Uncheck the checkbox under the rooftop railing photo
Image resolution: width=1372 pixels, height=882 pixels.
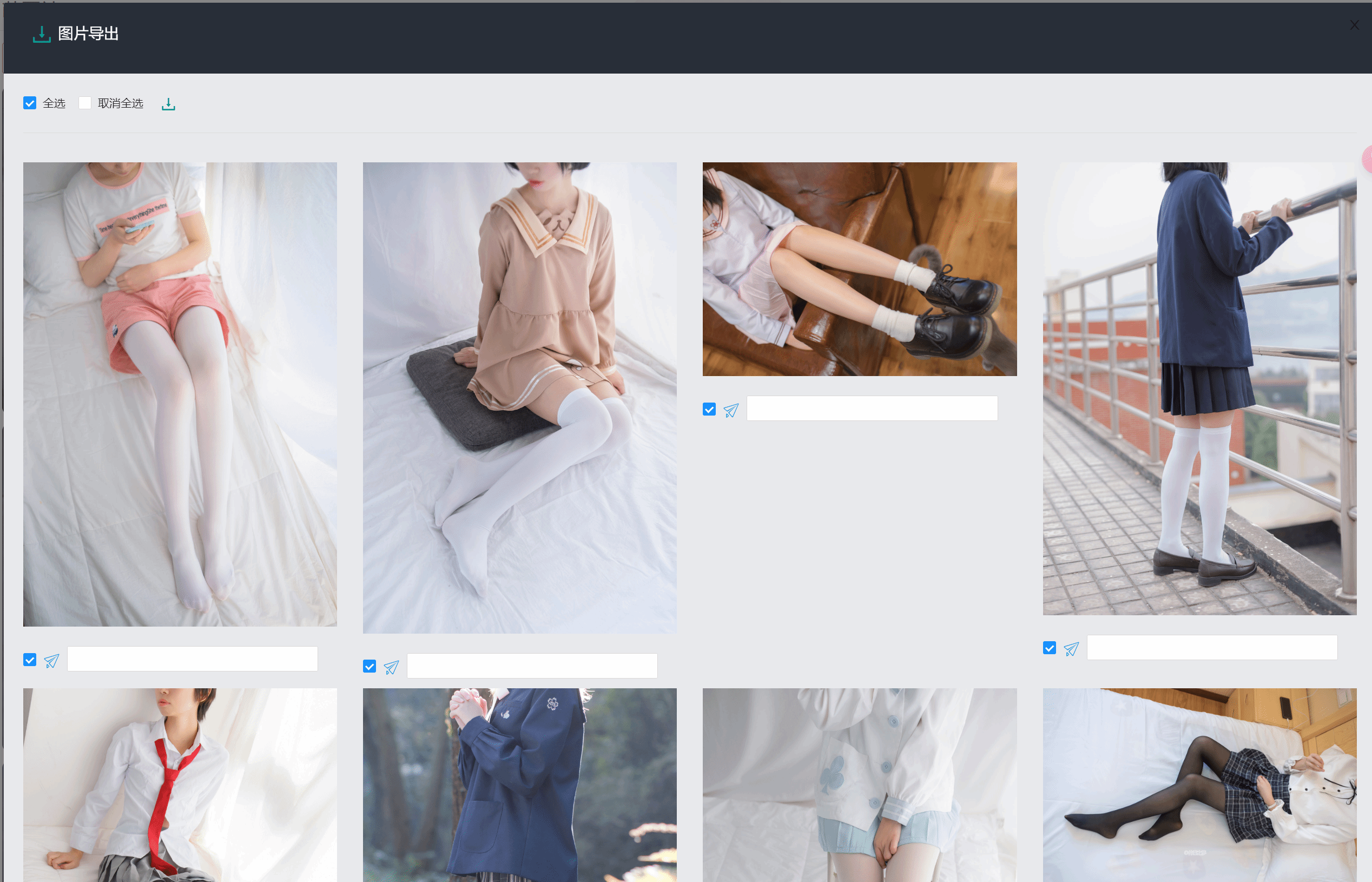(x=1049, y=648)
